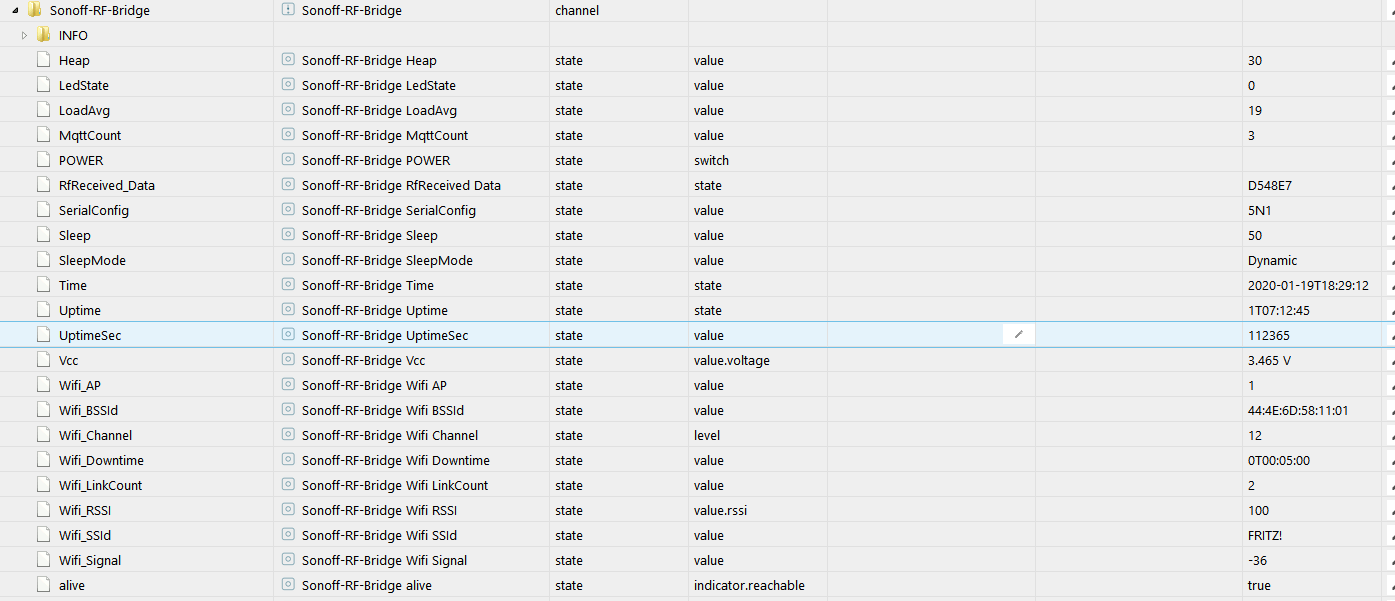This screenshot has width=1395, height=601.
Task: Click state icon before Sonoff-RF-Bridge LoadAvg name
Action: coord(289,110)
